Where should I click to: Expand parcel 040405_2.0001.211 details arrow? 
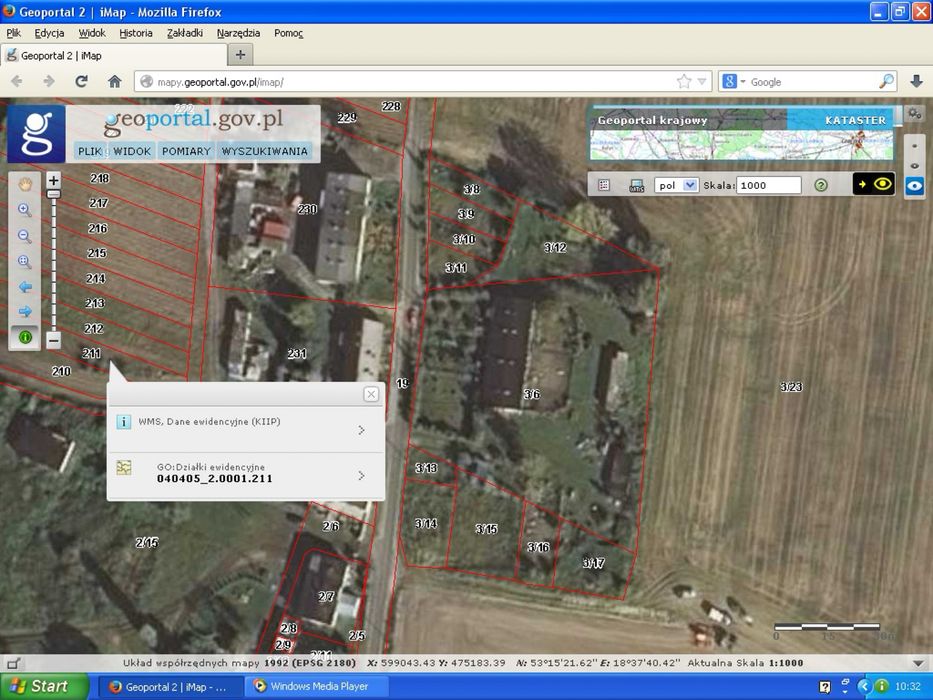tap(361, 476)
